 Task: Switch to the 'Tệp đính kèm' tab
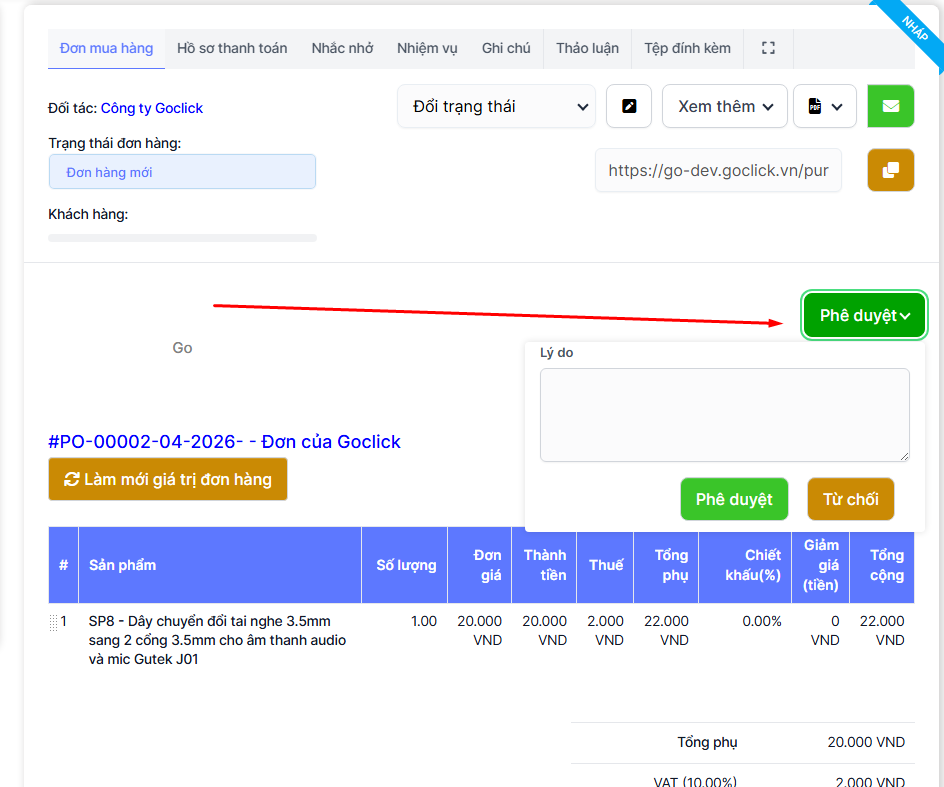click(687, 48)
